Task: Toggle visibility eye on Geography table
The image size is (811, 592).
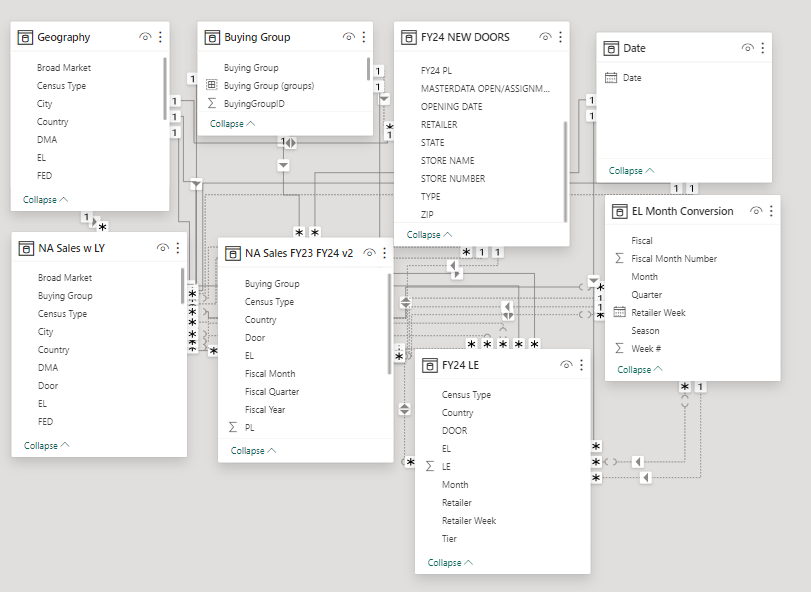Action: coord(145,37)
